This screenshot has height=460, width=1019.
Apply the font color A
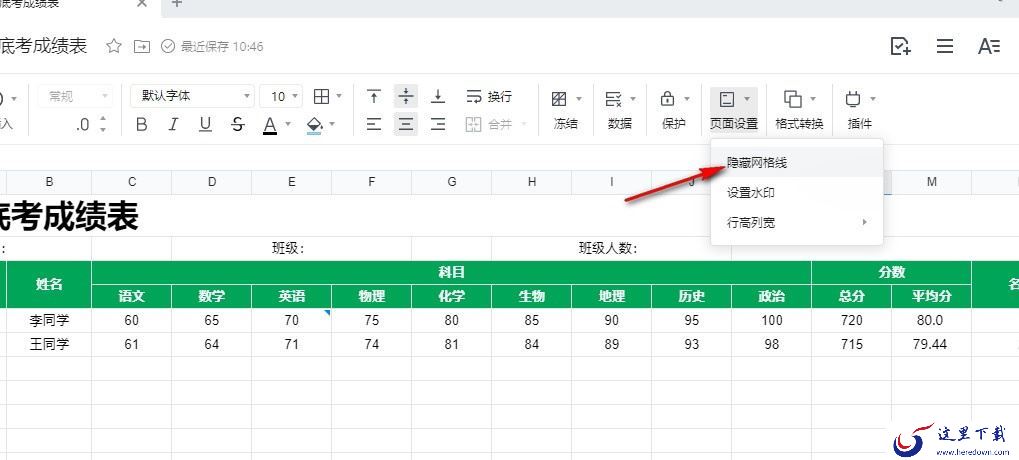[x=270, y=125]
